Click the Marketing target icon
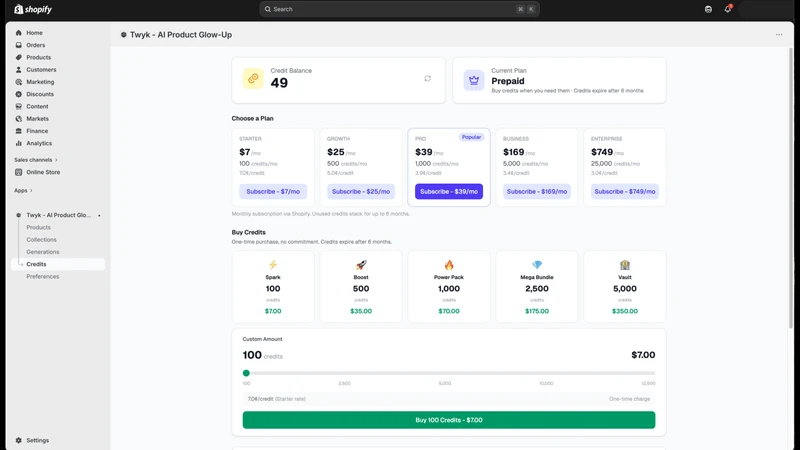This screenshot has width=800, height=450. tap(19, 82)
